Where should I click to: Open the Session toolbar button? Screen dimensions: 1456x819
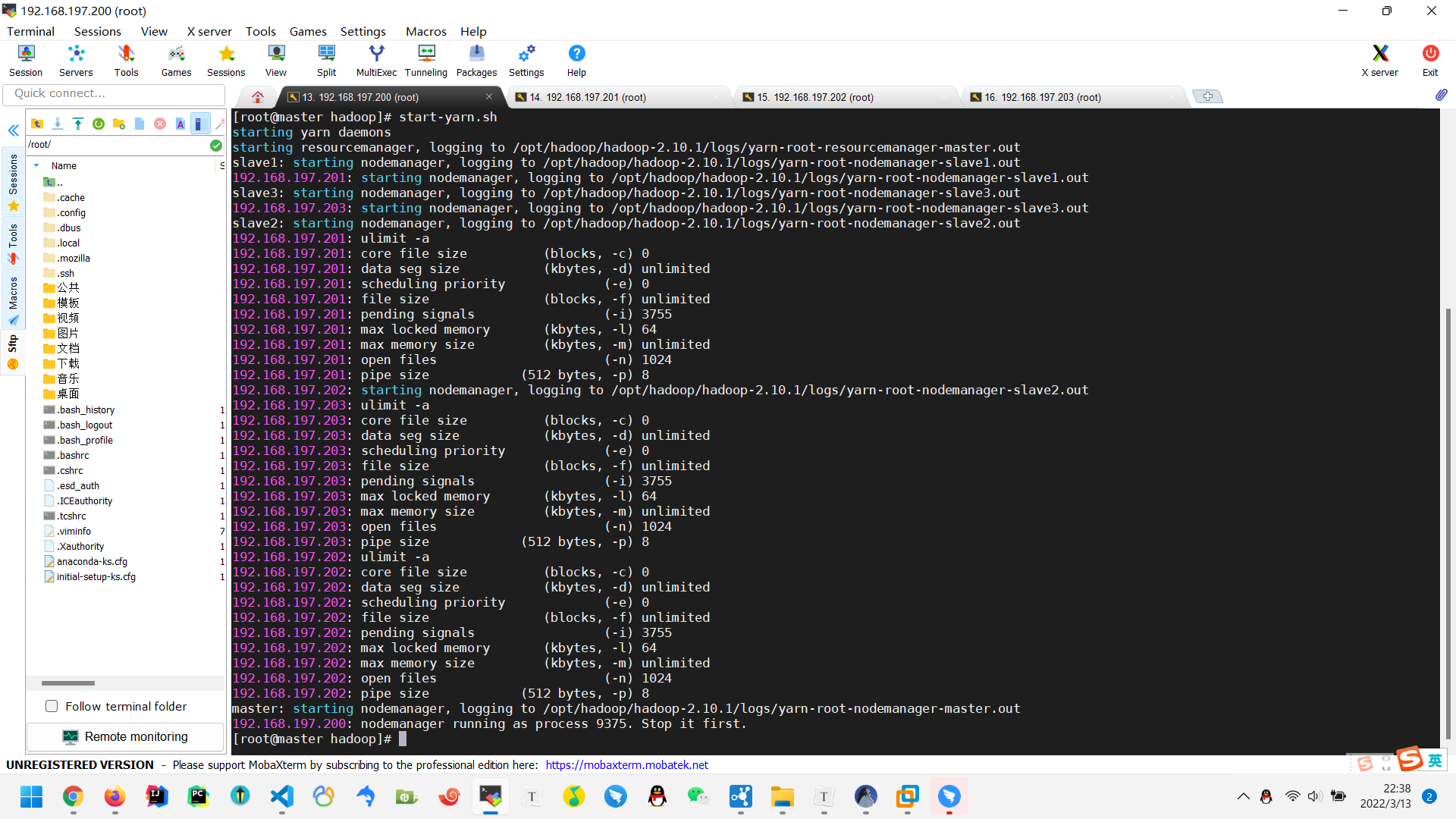26,61
